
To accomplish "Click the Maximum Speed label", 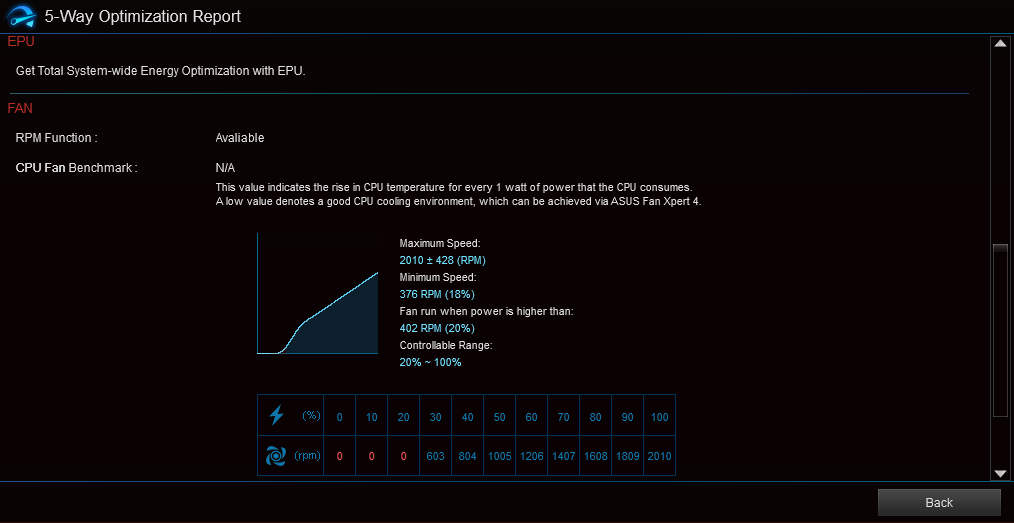I will pyautogui.click(x=440, y=244).
